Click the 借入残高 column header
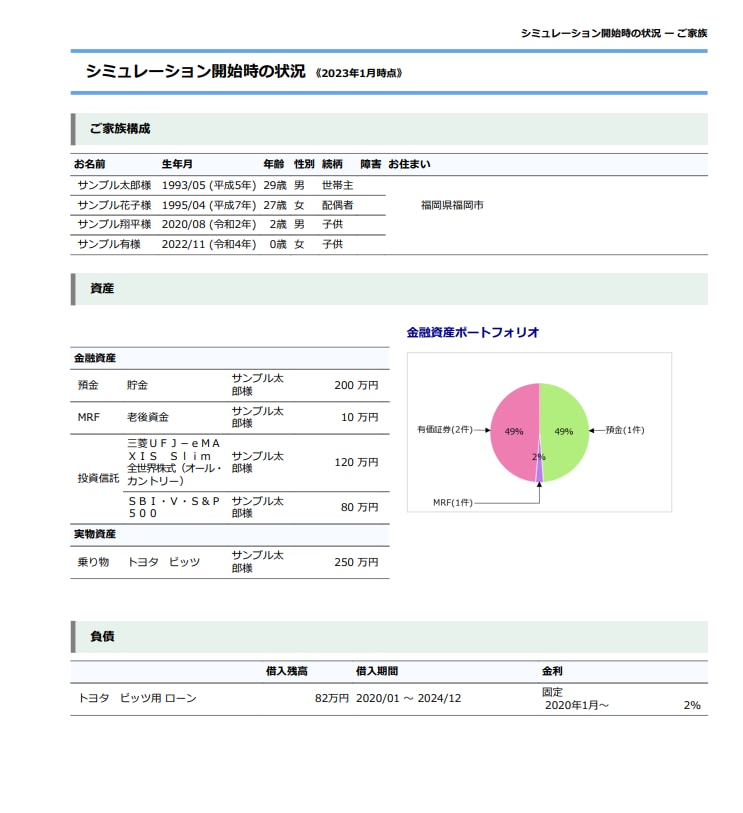Screen dimensions: 743x813 pyautogui.click(x=287, y=671)
